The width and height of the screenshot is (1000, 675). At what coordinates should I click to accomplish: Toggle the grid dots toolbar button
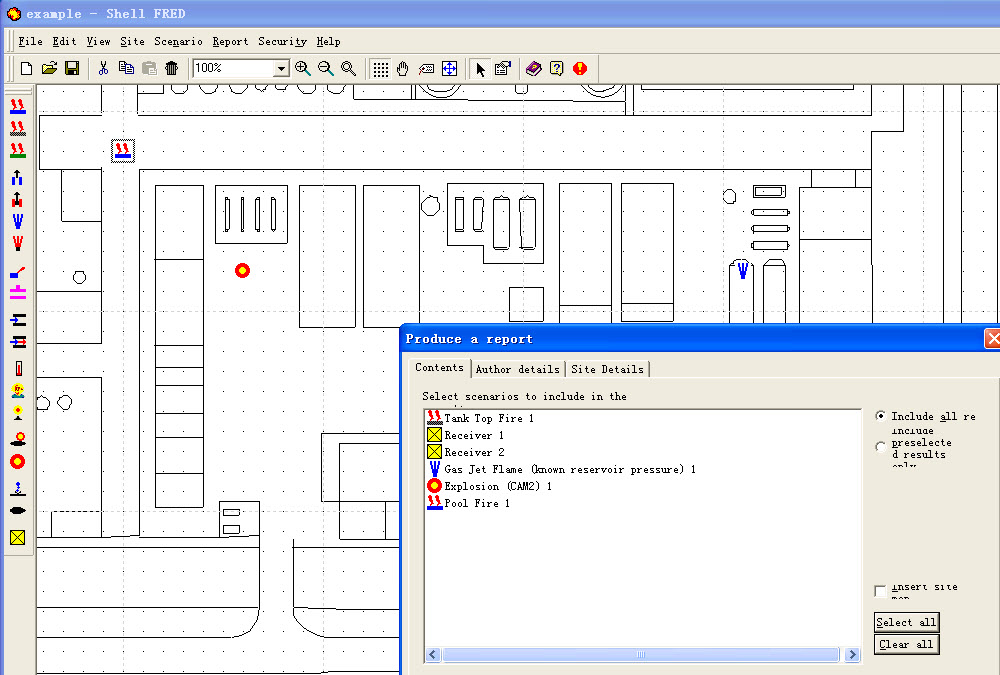(381, 69)
